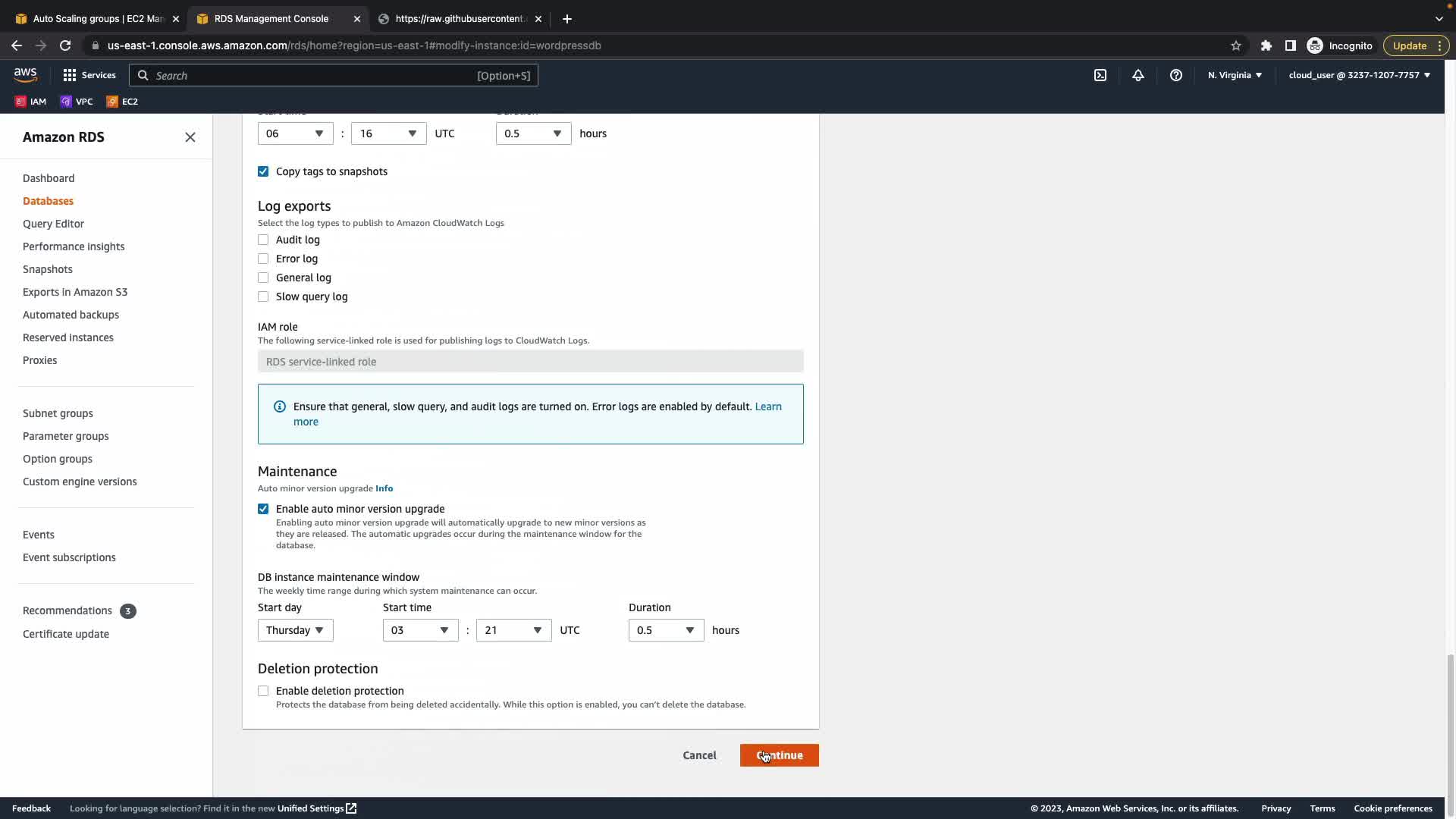Open the Start day Thursday dropdown
This screenshot has width=1456, height=819.
tap(295, 630)
